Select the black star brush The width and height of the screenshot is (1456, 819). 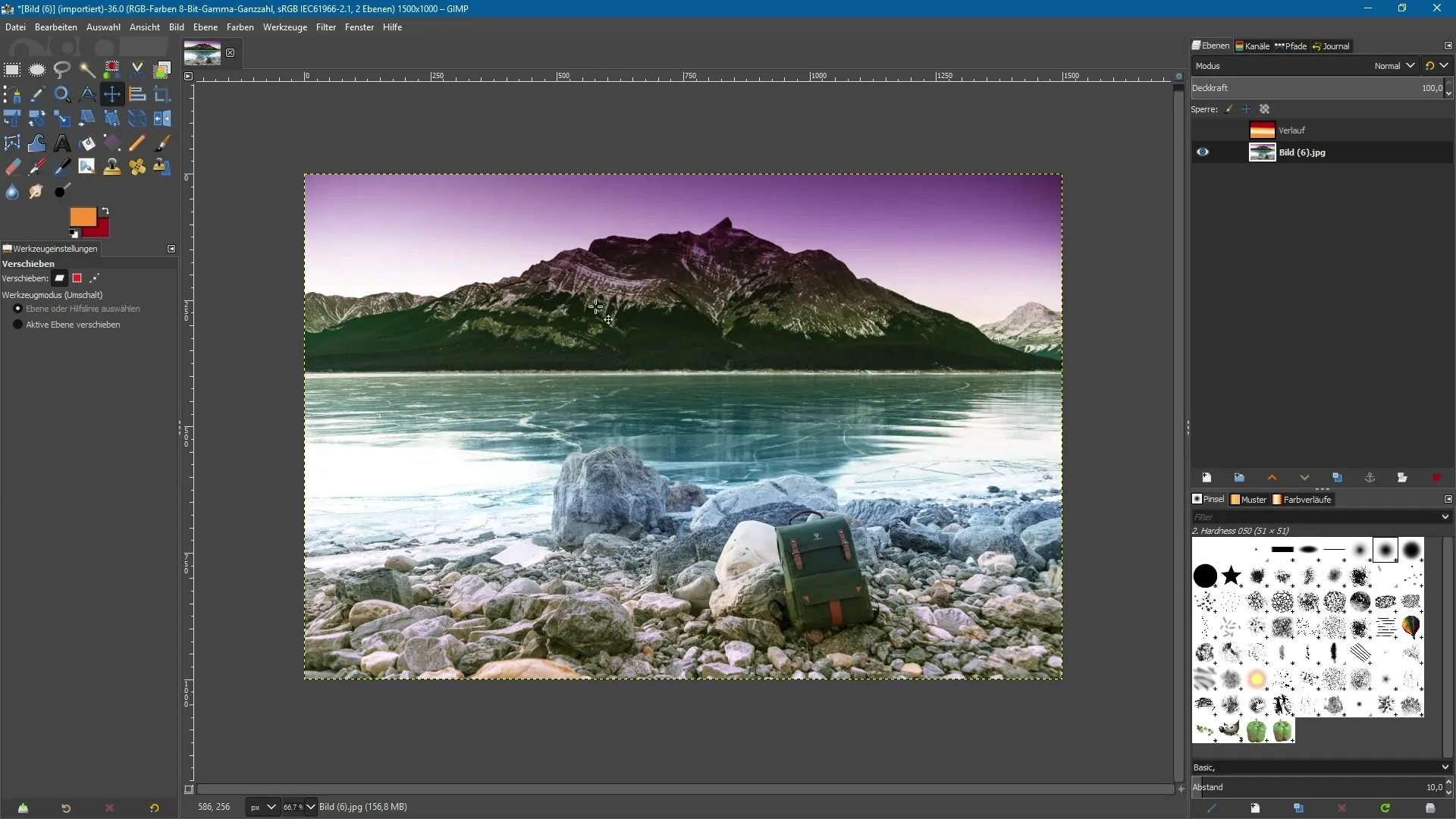[x=1232, y=576]
